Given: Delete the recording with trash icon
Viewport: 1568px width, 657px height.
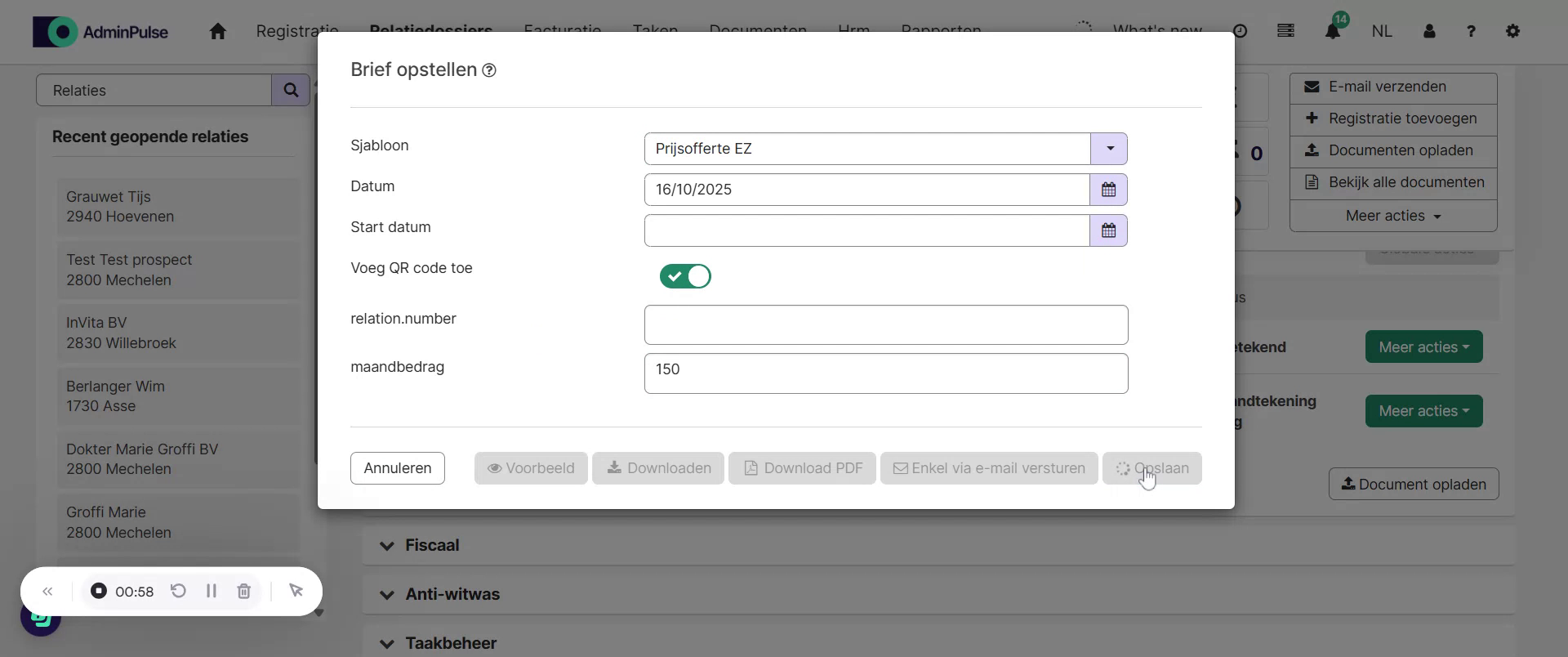Looking at the screenshot, I should (x=243, y=591).
